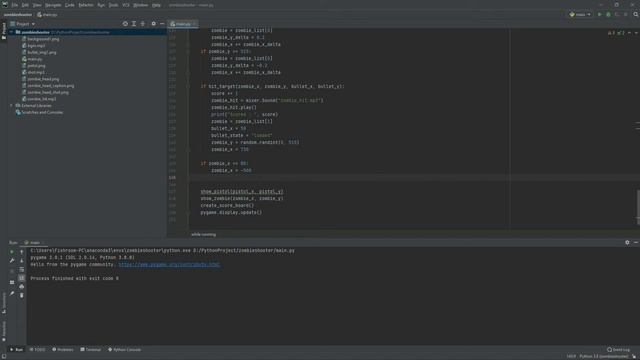Collapse the zombieshooter project root
The width and height of the screenshot is (640, 360).
pyautogui.click(x=12, y=32)
